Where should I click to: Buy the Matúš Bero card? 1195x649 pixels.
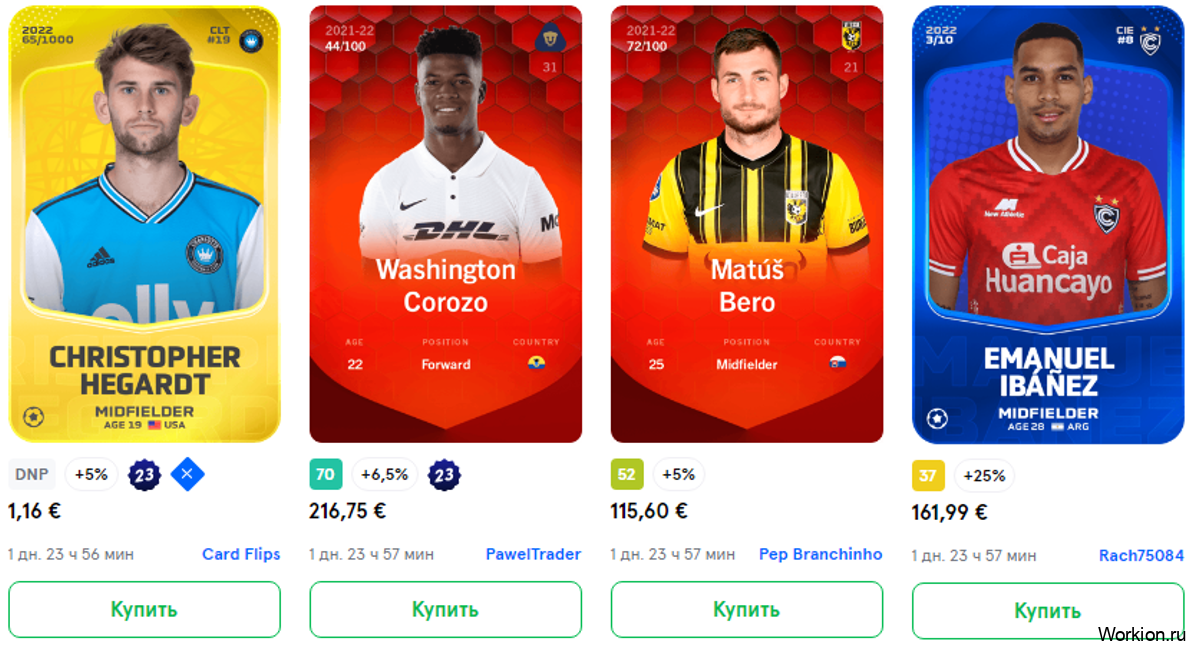click(x=746, y=609)
